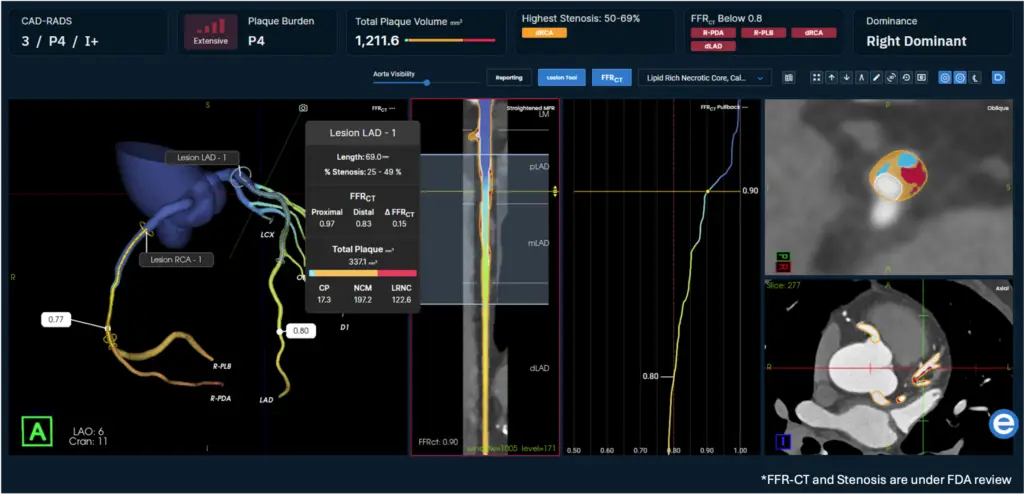Click the 1,211.6 total plaque volume value
1024x496 pixels.
click(x=377, y=40)
